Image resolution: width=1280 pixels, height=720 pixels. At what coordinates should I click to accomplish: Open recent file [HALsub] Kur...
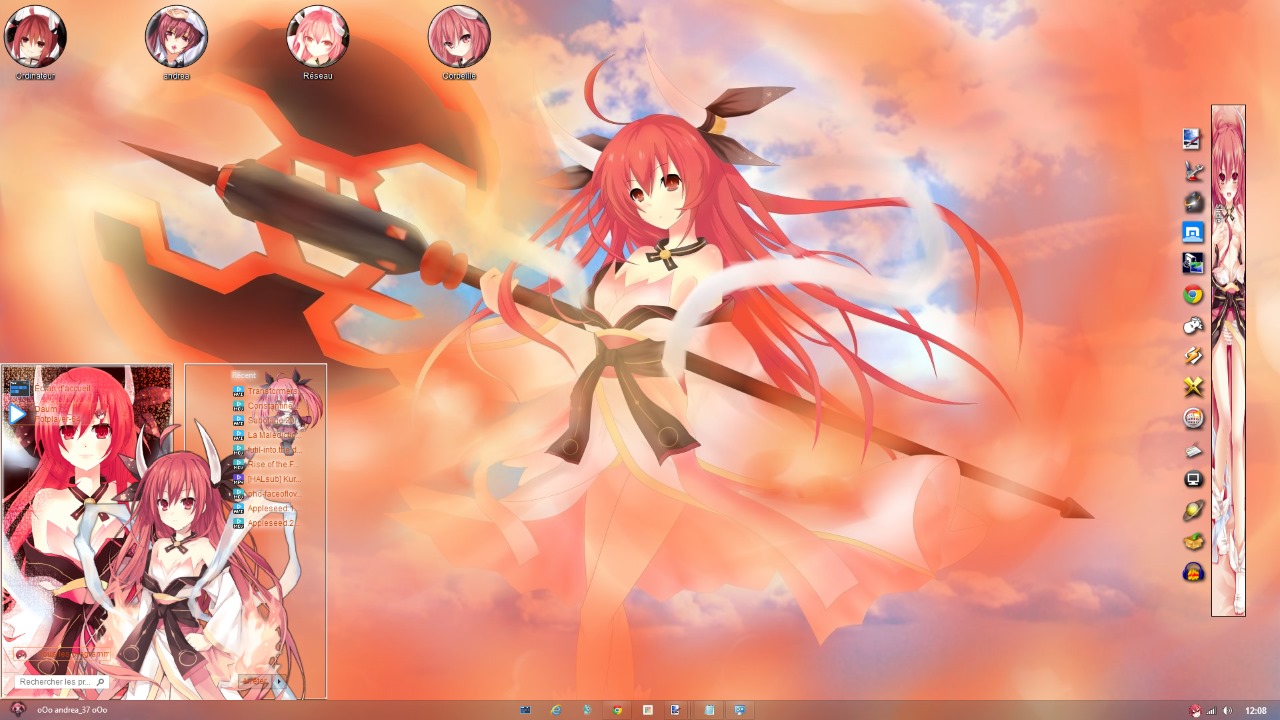click(265, 479)
